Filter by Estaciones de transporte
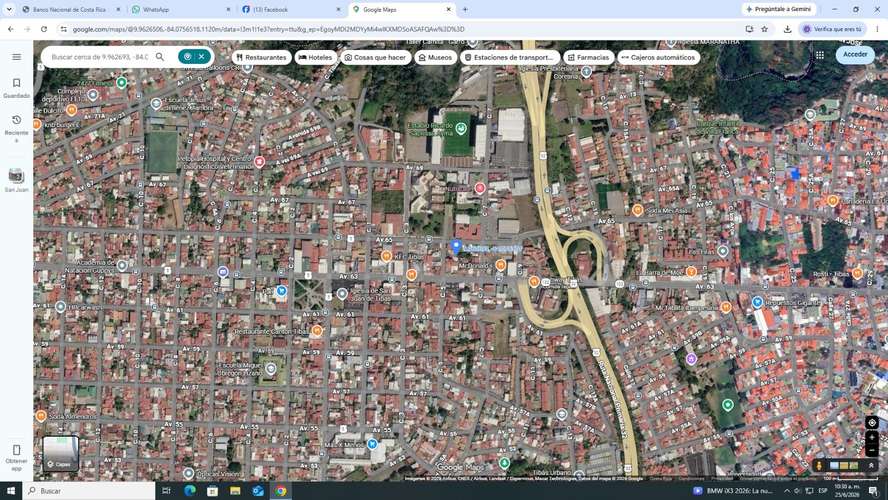The height and width of the screenshot is (500, 888). pyautogui.click(x=509, y=57)
